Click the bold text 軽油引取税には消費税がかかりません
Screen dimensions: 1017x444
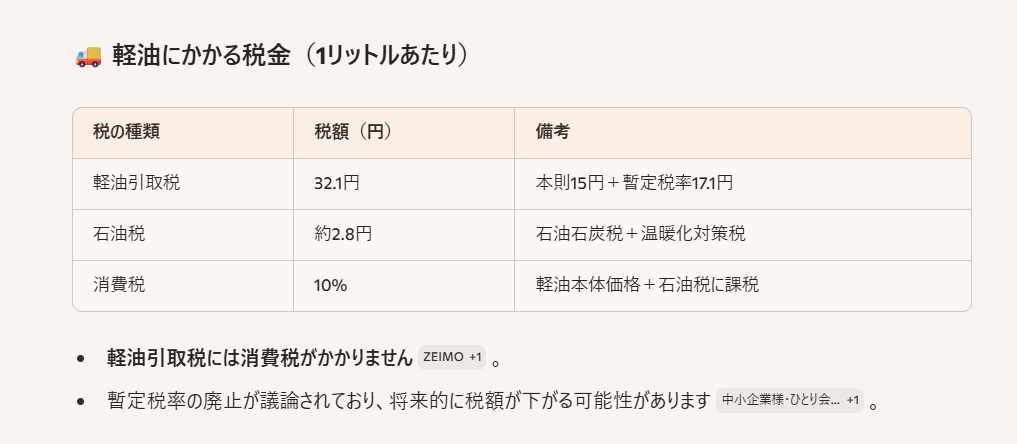point(259,357)
